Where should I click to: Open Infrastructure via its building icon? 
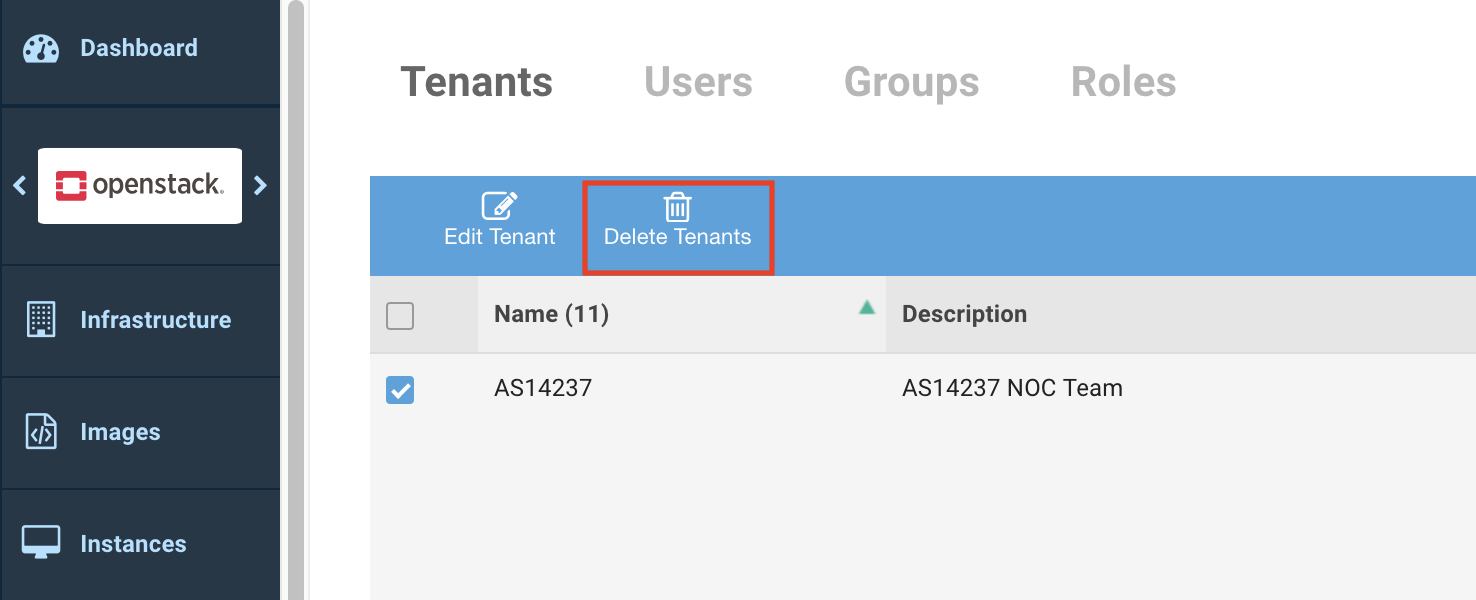[x=41, y=320]
